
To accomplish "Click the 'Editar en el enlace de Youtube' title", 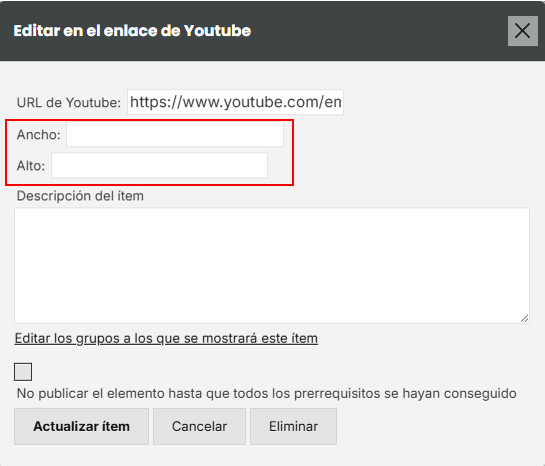I will 132,31.
